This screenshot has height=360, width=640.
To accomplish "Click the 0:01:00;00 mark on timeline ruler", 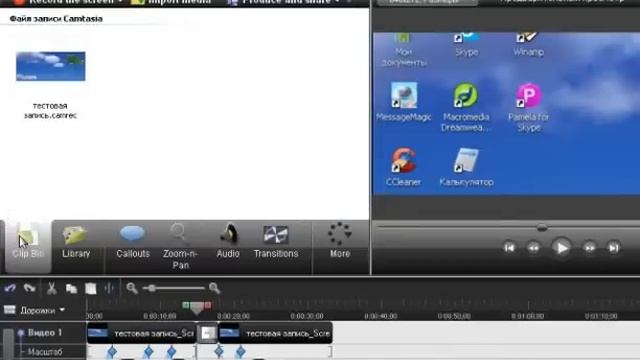I will coord(527,316).
